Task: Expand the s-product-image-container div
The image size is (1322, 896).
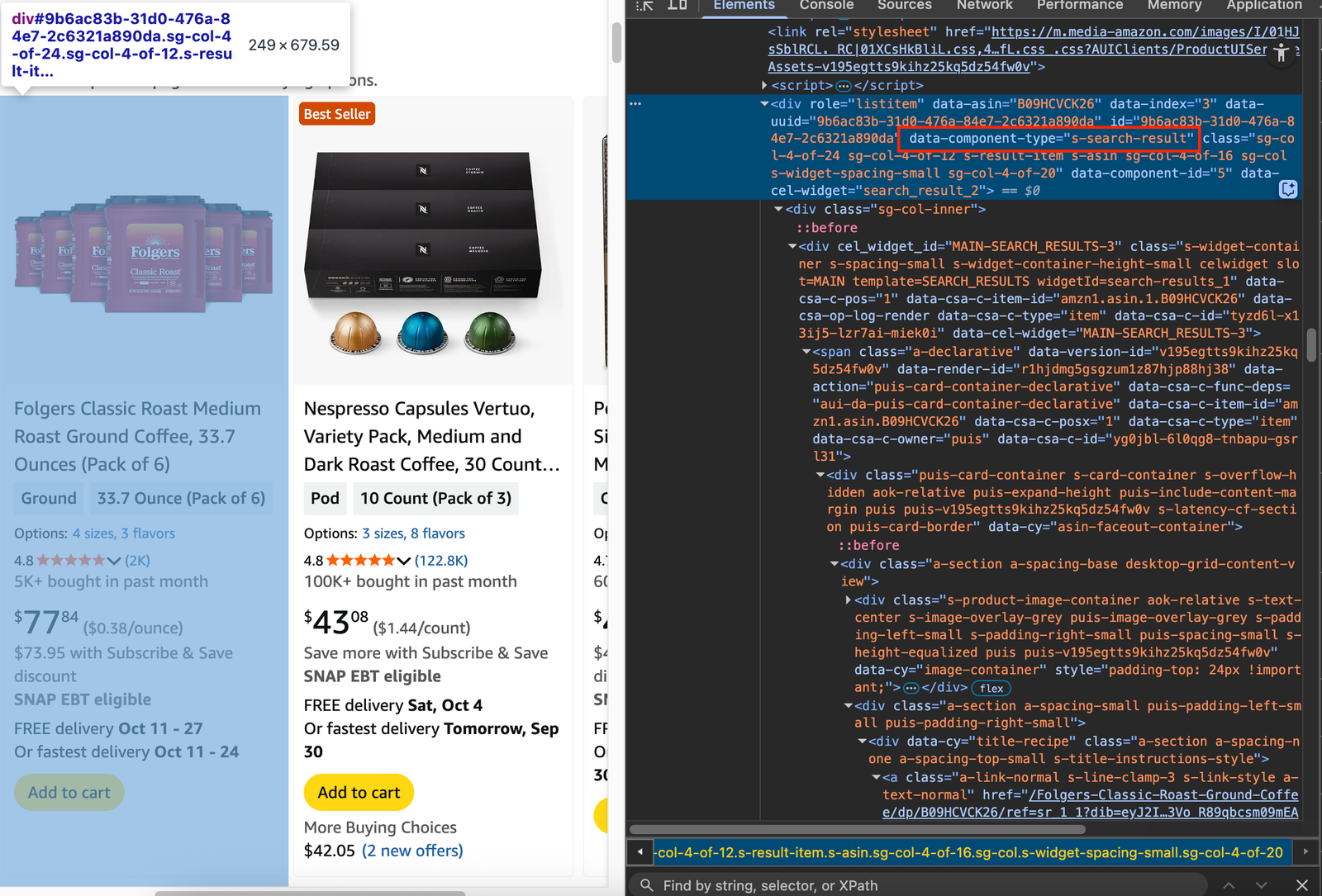Action: pyautogui.click(x=849, y=600)
